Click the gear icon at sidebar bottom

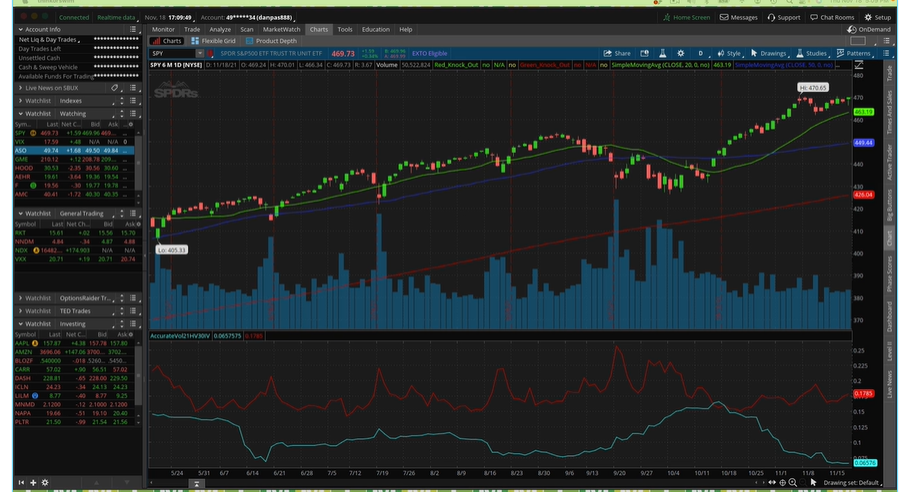coord(45,483)
